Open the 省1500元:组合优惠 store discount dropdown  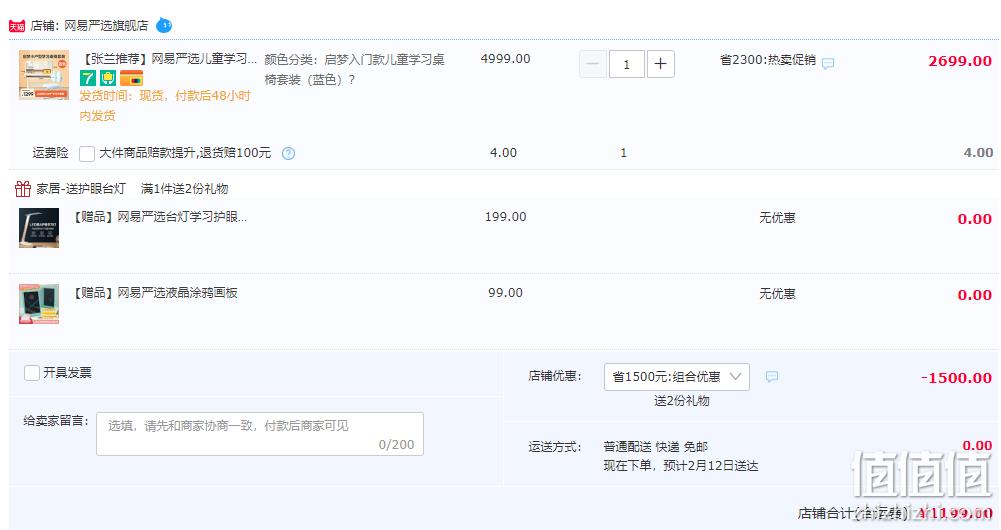tap(677, 377)
